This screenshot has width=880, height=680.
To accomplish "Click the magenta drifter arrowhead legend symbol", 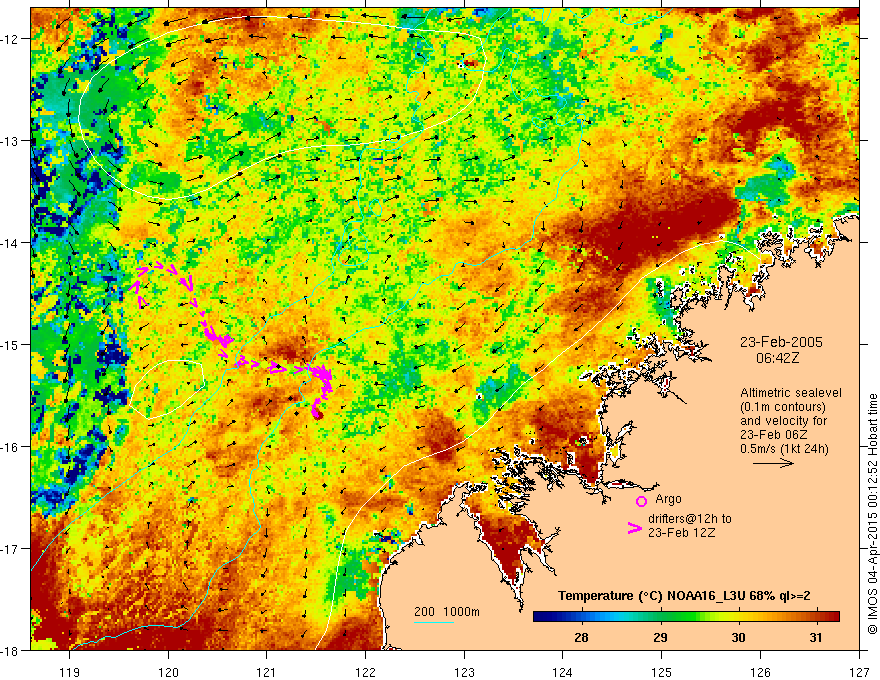I will point(634,528).
